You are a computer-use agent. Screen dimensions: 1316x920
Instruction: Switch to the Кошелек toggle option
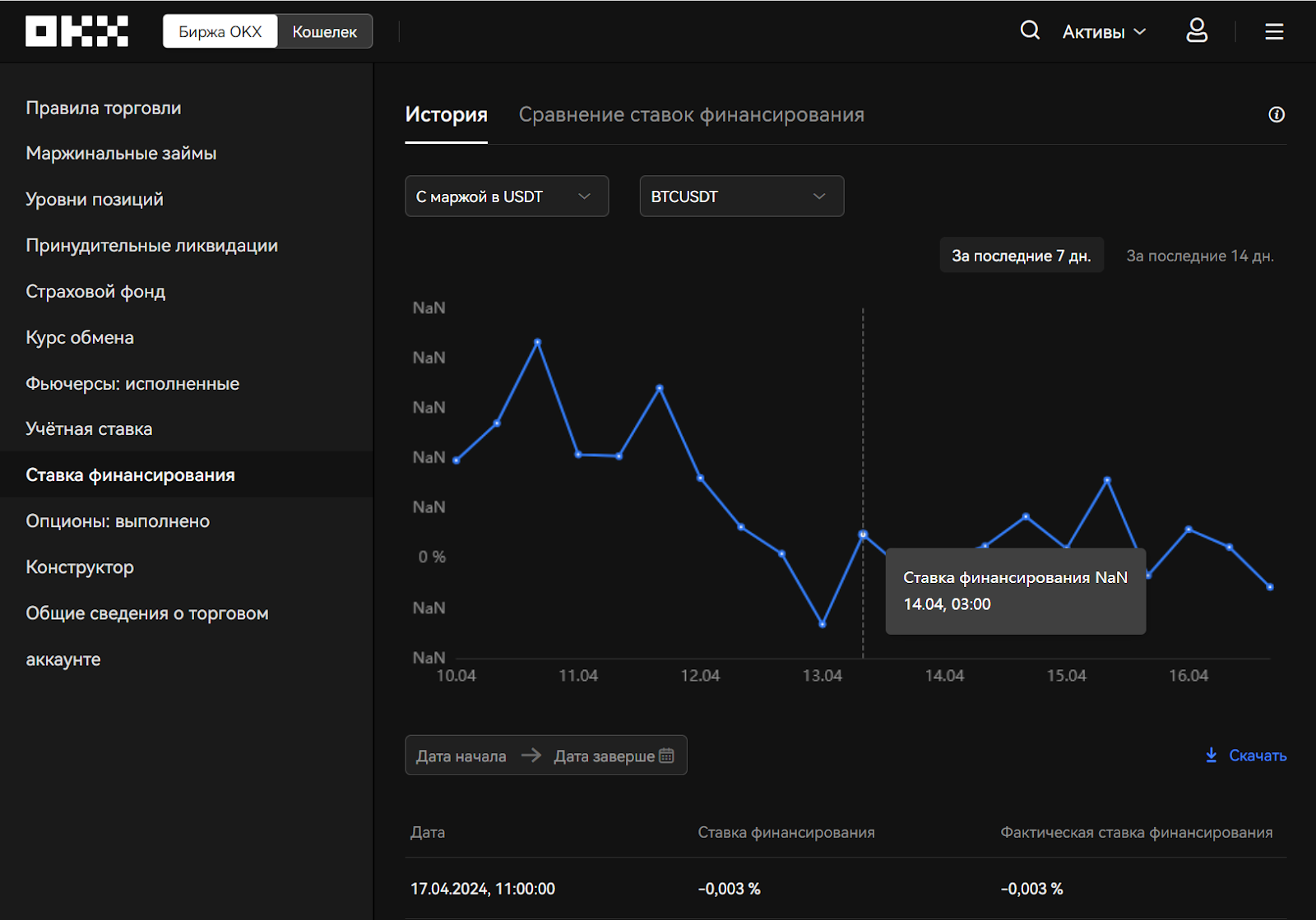point(325,31)
